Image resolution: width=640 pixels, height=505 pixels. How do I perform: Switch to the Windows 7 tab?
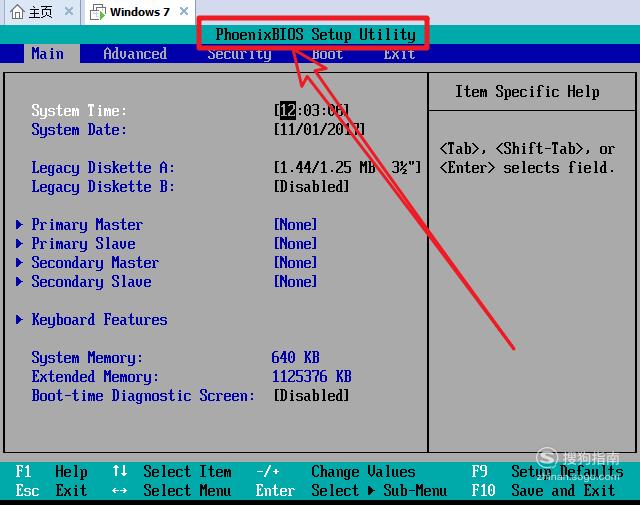click(140, 12)
